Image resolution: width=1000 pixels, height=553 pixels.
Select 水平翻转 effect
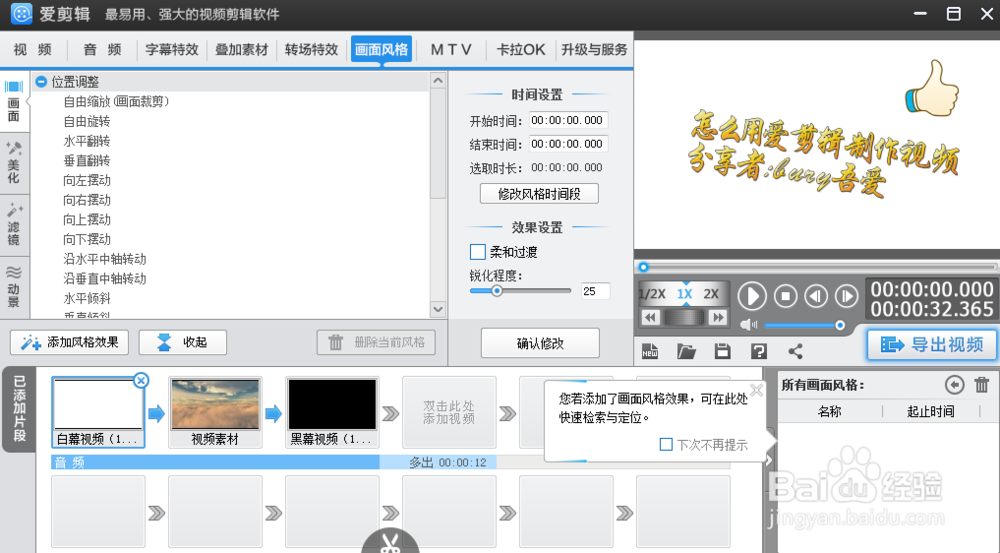click(x=87, y=141)
